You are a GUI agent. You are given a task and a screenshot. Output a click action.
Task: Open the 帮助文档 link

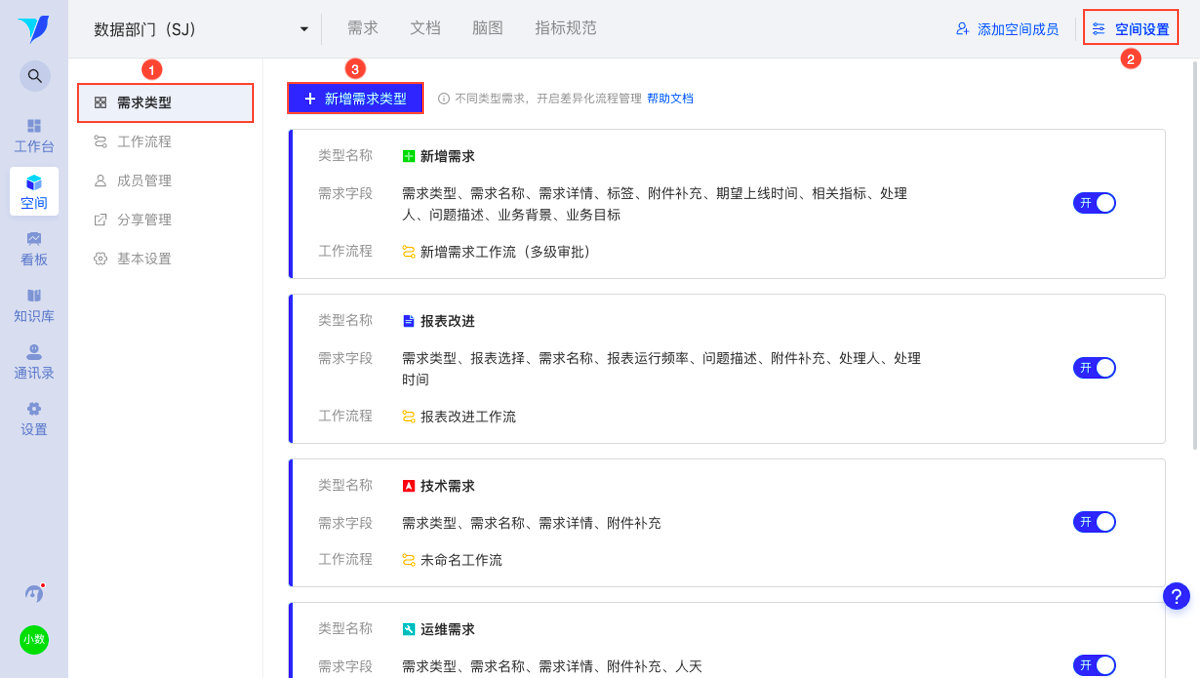[x=670, y=99]
